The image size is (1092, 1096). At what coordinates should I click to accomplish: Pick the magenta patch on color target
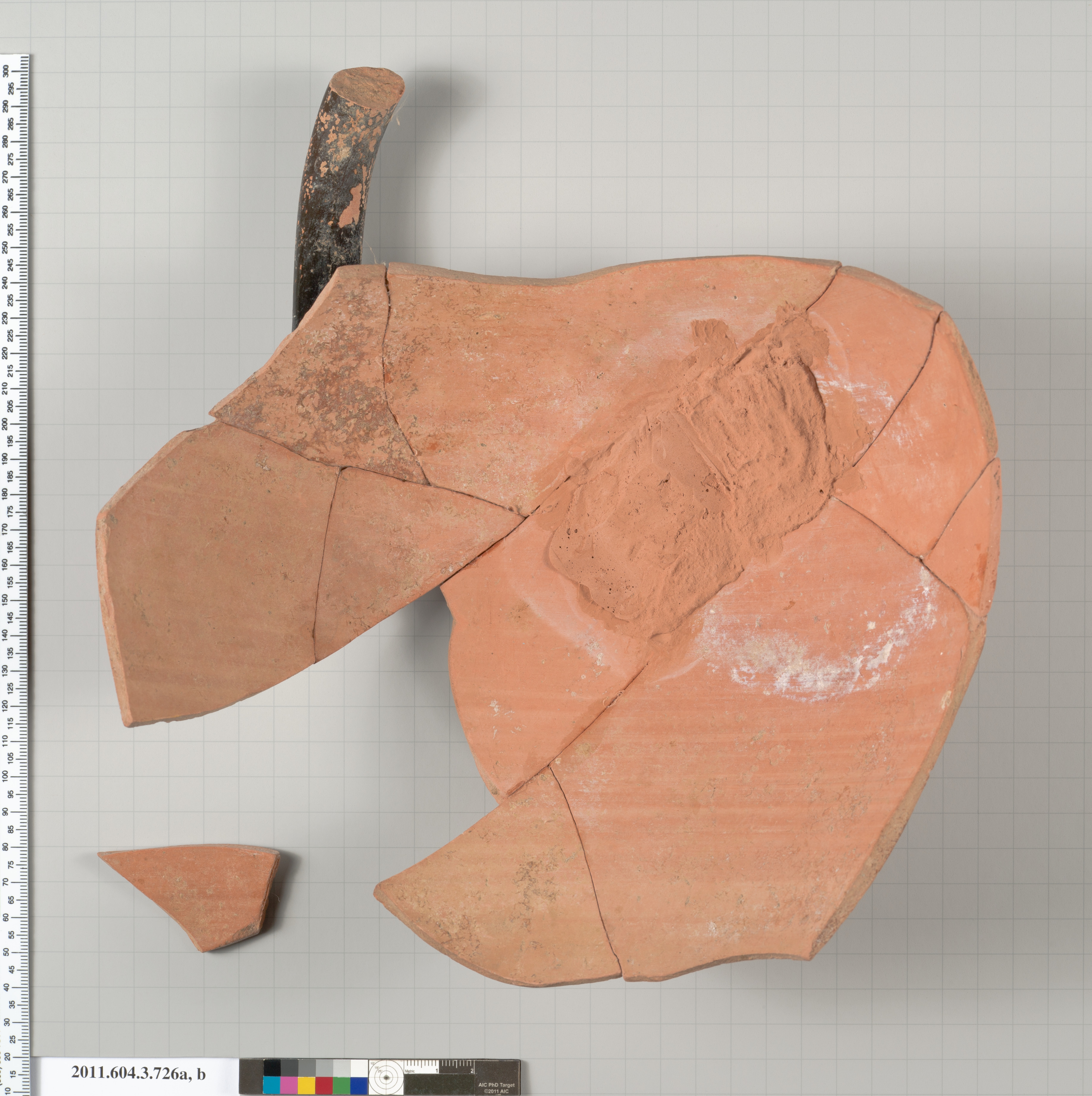pyautogui.click(x=289, y=1085)
